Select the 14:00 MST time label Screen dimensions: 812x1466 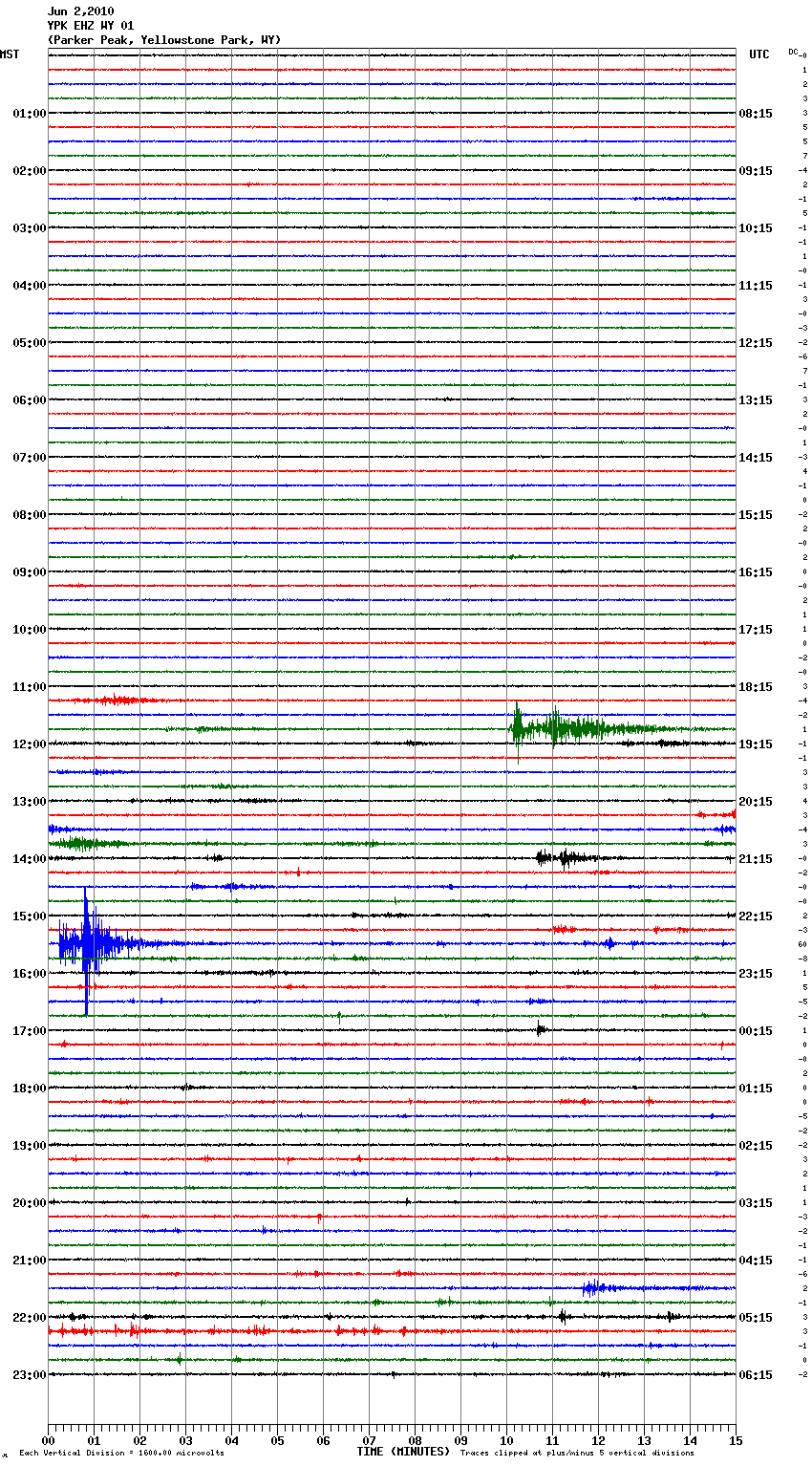click(x=30, y=859)
